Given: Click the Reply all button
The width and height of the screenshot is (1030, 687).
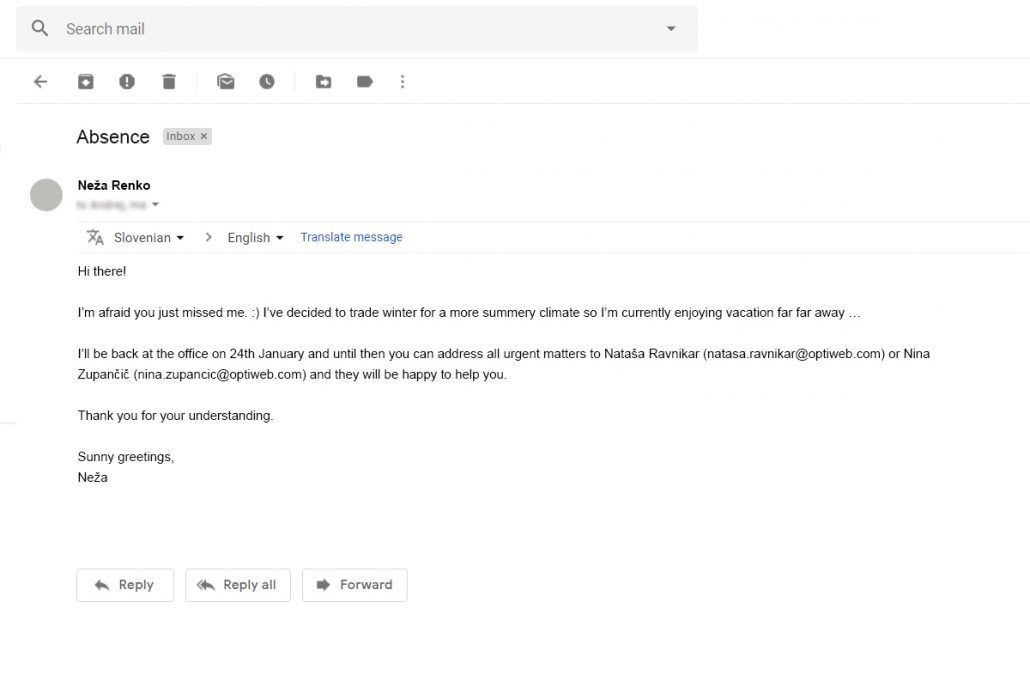Looking at the screenshot, I should tap(237, 585).
